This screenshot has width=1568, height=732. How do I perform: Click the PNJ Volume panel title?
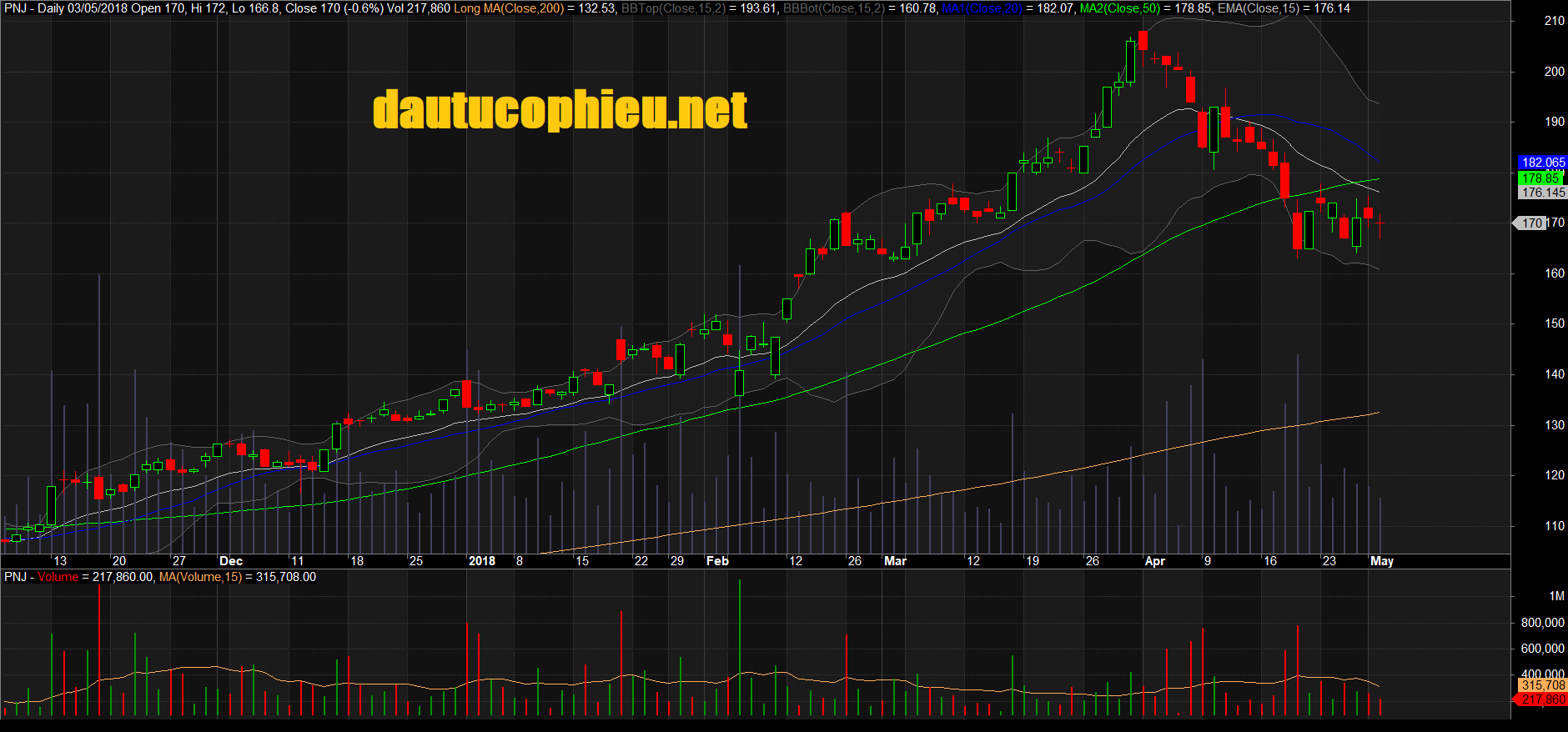tap(42, 577)
